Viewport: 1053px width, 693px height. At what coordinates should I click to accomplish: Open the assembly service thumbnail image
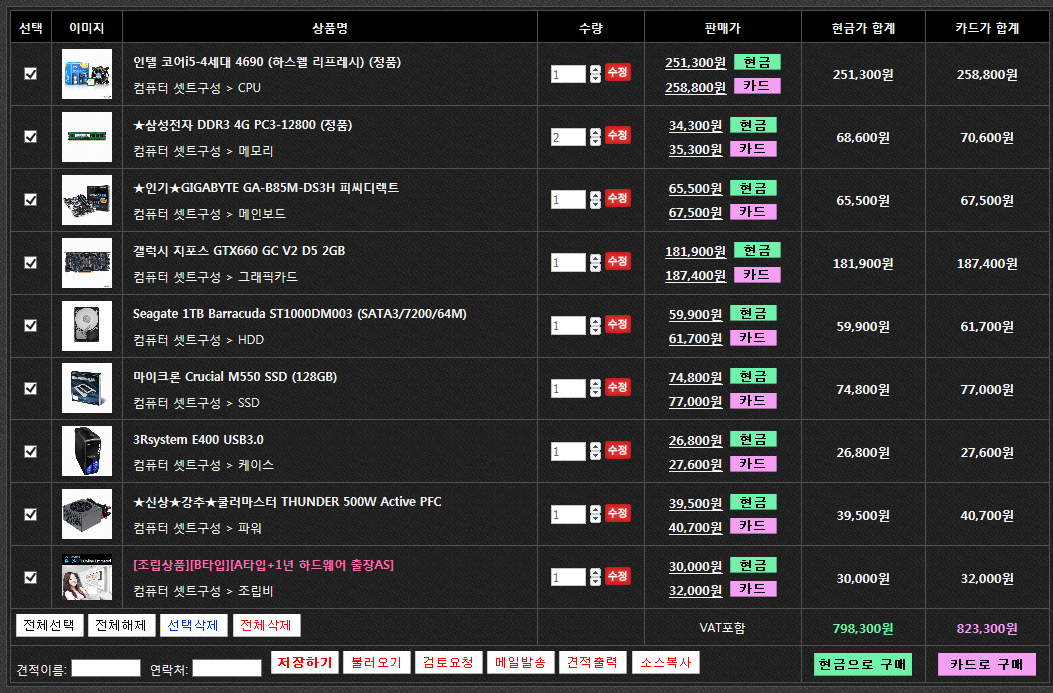[87, 578]
